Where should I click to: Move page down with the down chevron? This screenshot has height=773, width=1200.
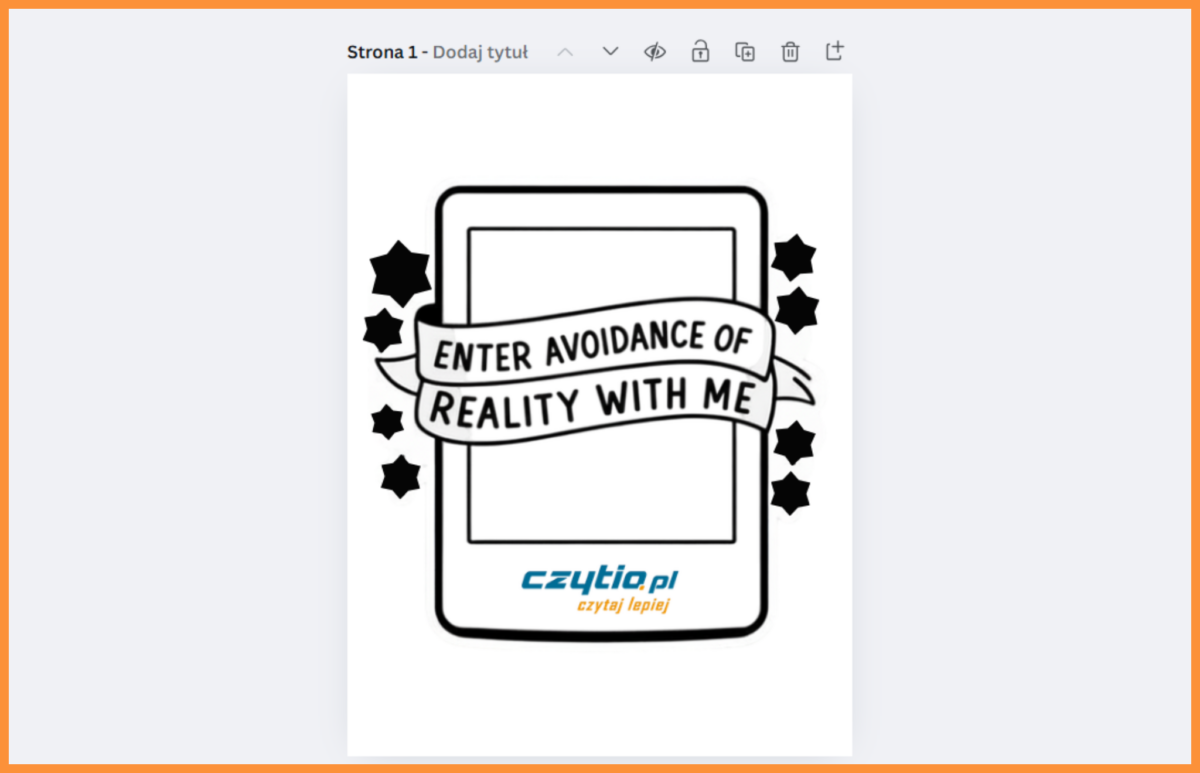610,52
